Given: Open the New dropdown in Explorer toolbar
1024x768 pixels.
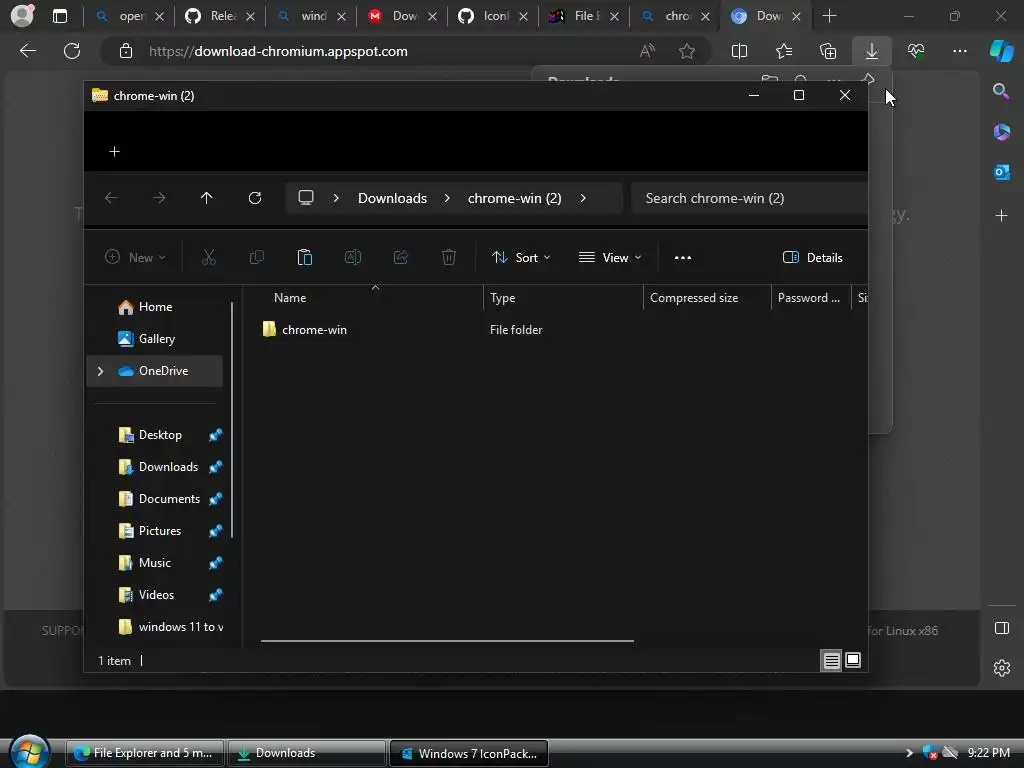Looking at the screenshot, I should [x=135, y=257].
